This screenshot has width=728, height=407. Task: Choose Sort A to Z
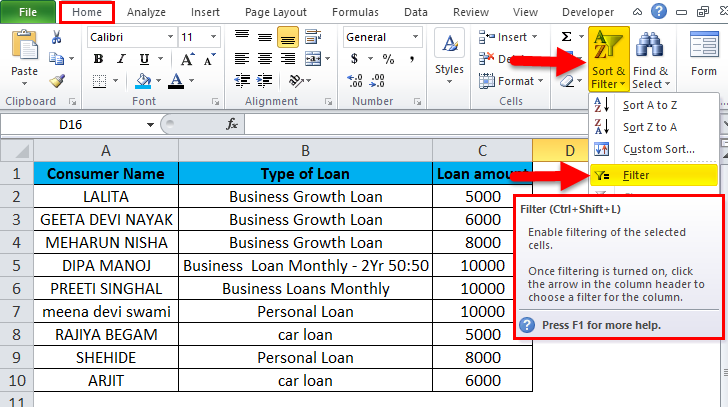point(654,105)
